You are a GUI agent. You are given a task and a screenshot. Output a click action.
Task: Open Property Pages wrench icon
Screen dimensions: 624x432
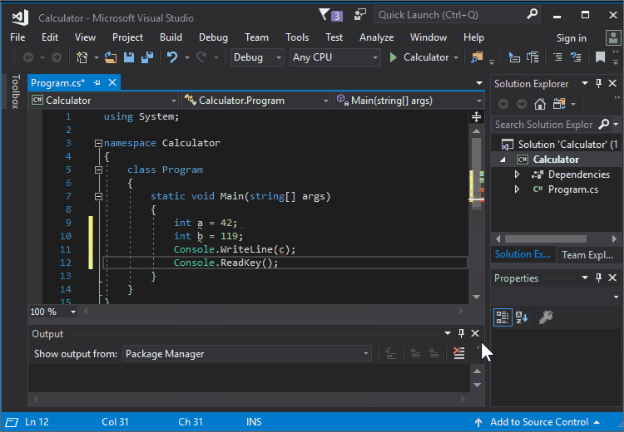pos(546,317)
